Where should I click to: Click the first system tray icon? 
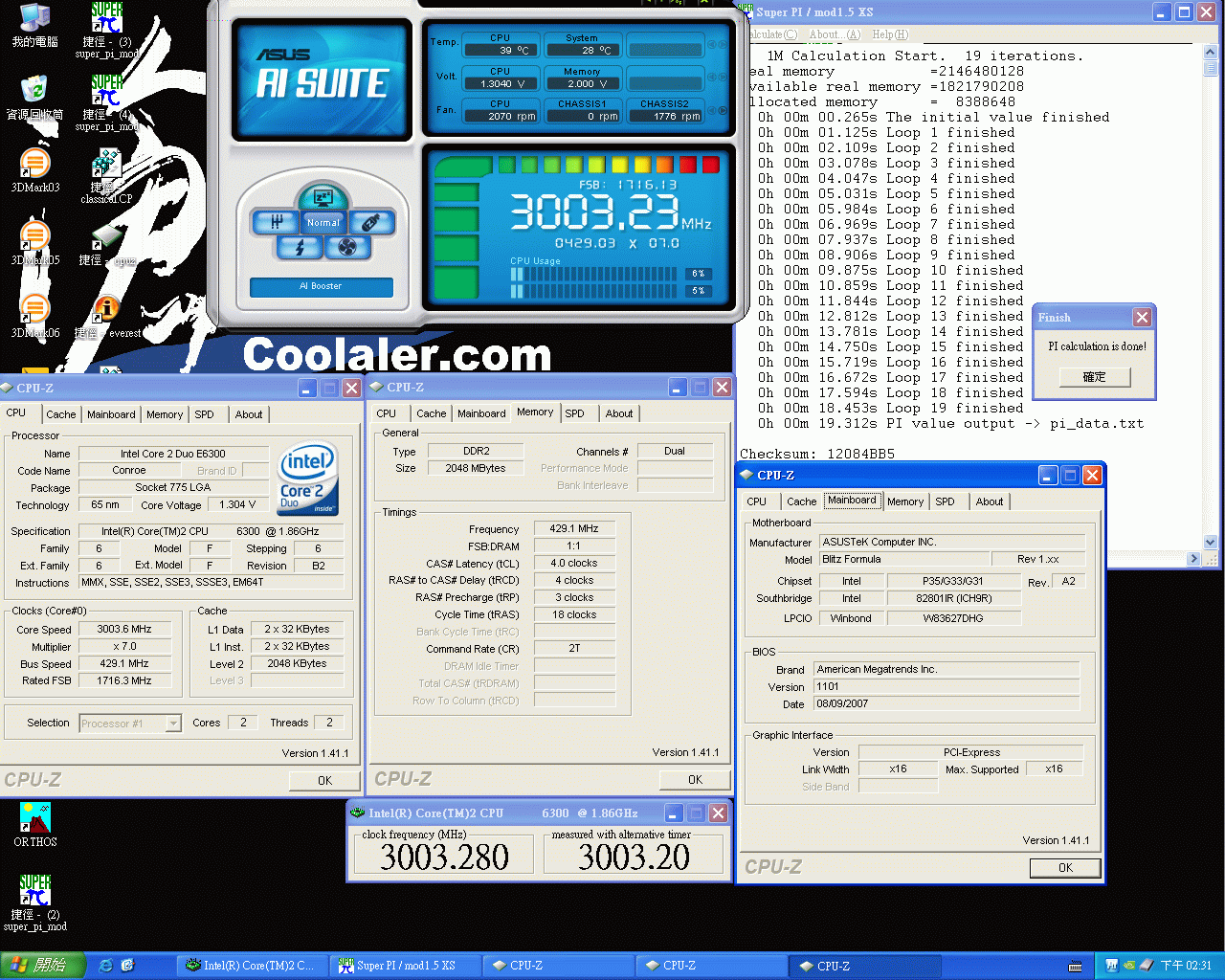click(1112, 966)
